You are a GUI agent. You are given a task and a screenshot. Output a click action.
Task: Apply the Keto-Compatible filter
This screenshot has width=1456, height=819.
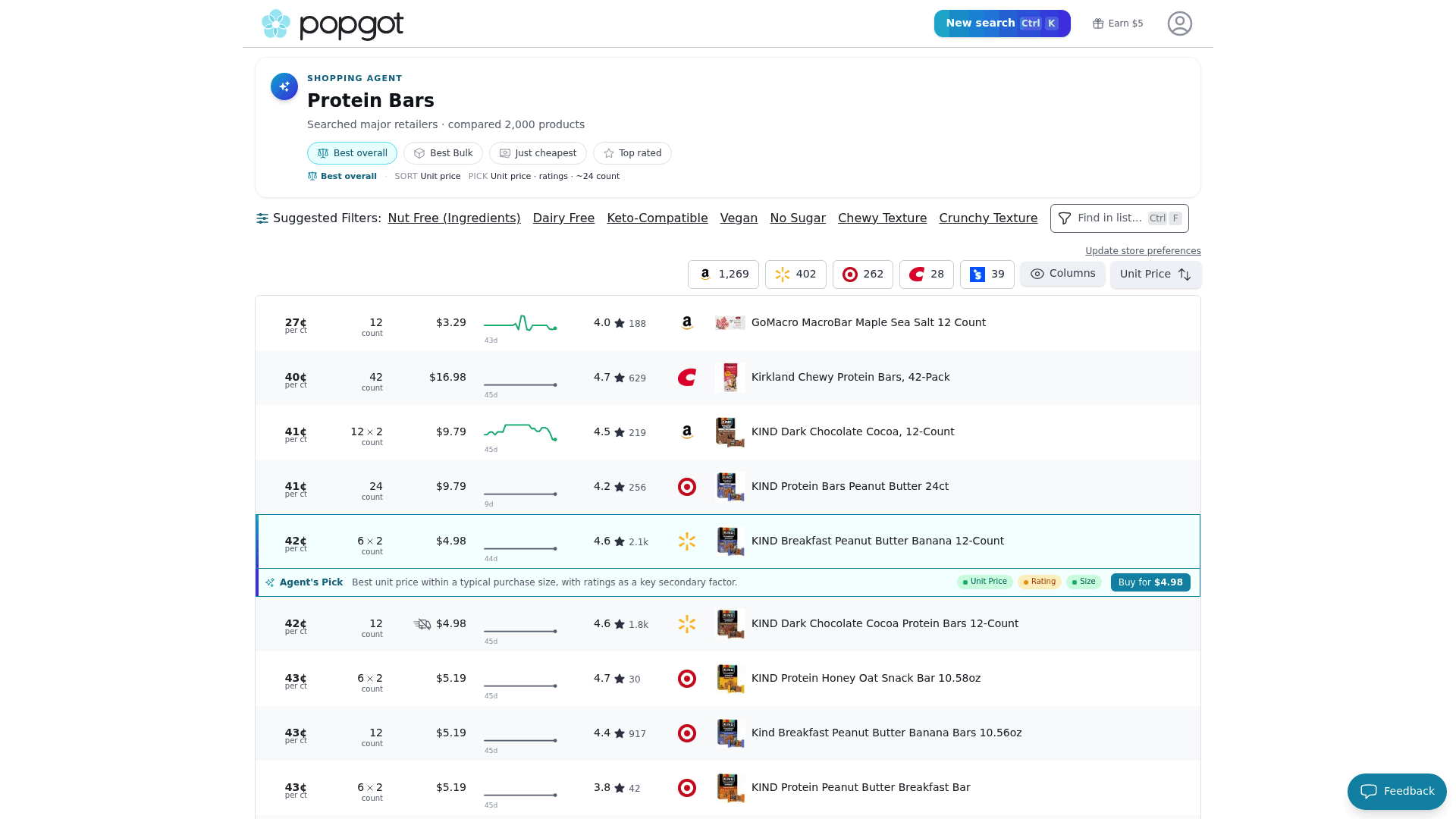pyautogui.click(x=657, y=218)
